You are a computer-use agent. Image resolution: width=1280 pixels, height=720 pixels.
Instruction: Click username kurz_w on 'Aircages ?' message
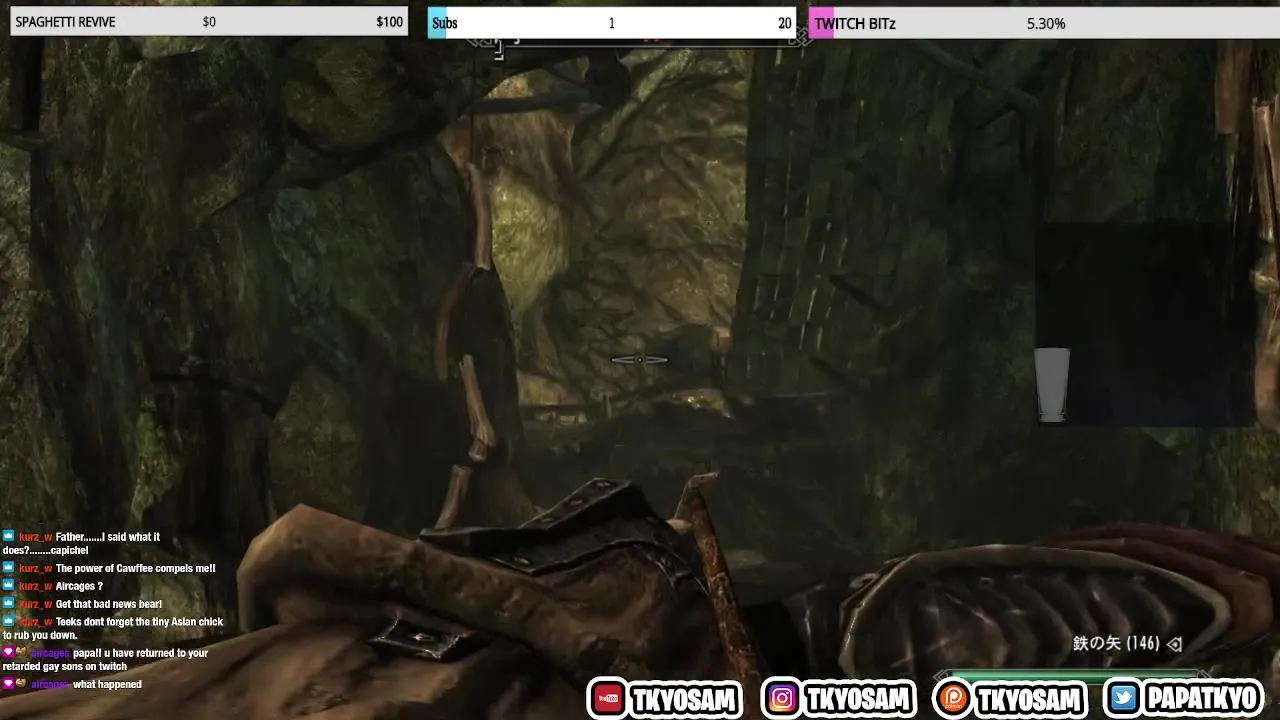(x=35, y=586)
